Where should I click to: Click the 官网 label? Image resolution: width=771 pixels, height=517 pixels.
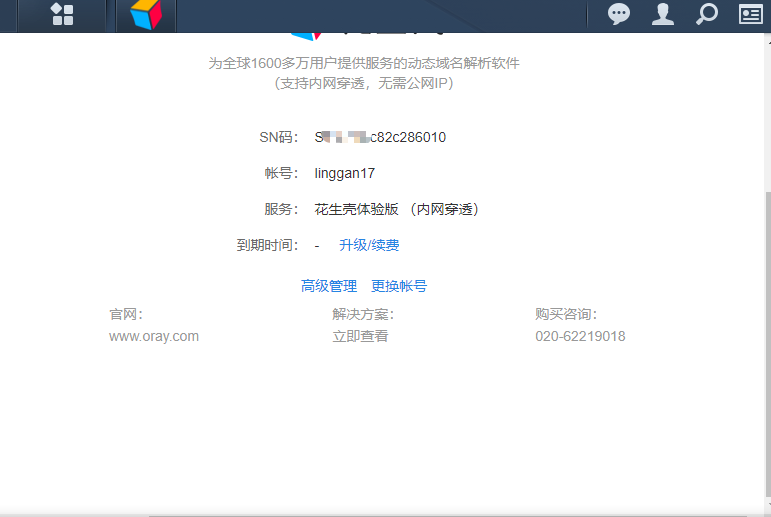pos(126,314)
